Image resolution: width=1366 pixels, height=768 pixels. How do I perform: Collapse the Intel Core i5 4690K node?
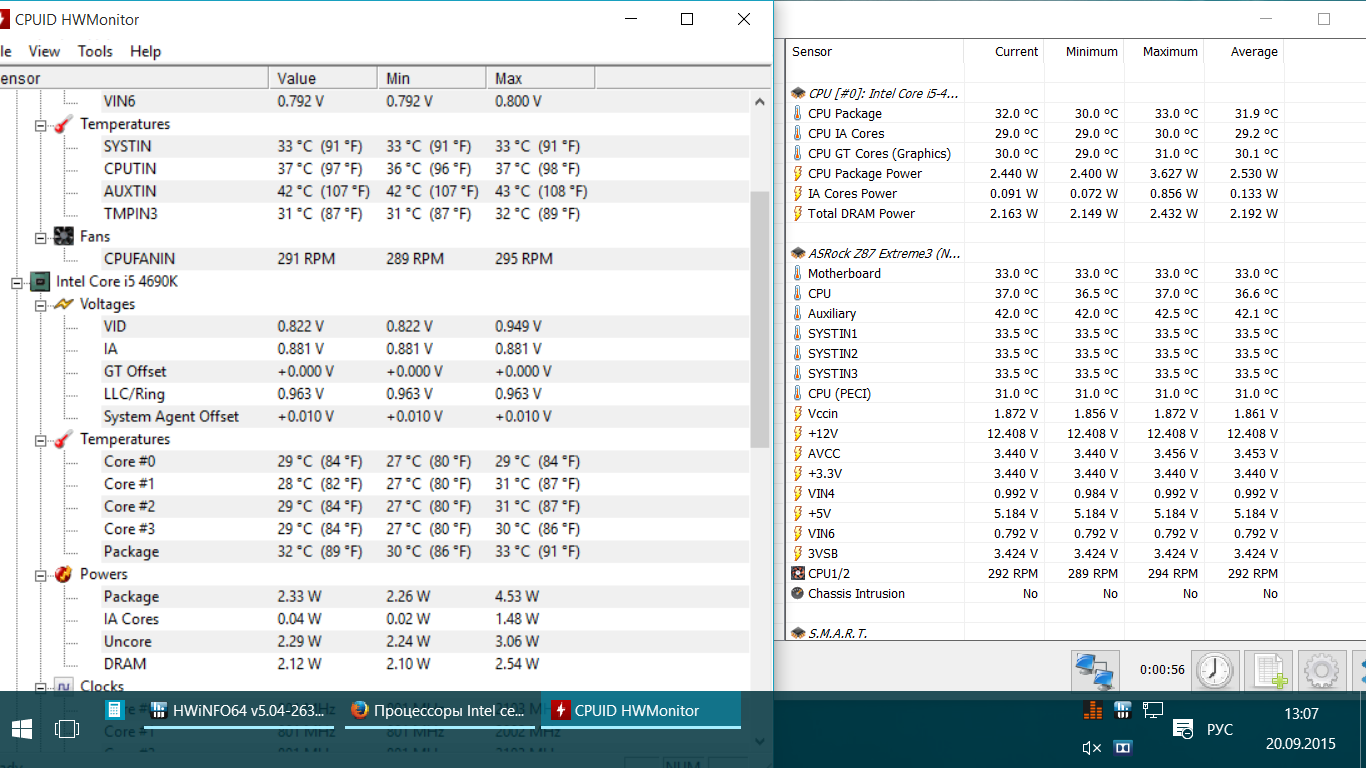pyautogui.click(x=17, y=282)
